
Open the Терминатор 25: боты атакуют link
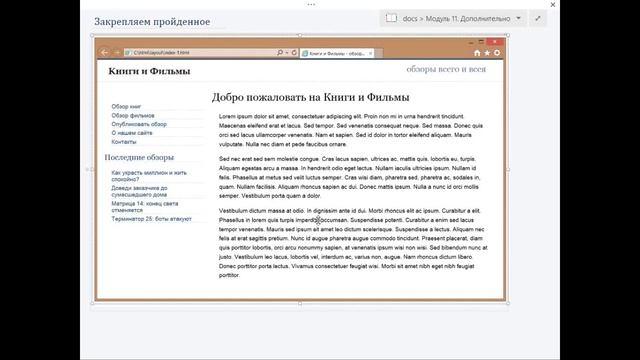[151, 219]
